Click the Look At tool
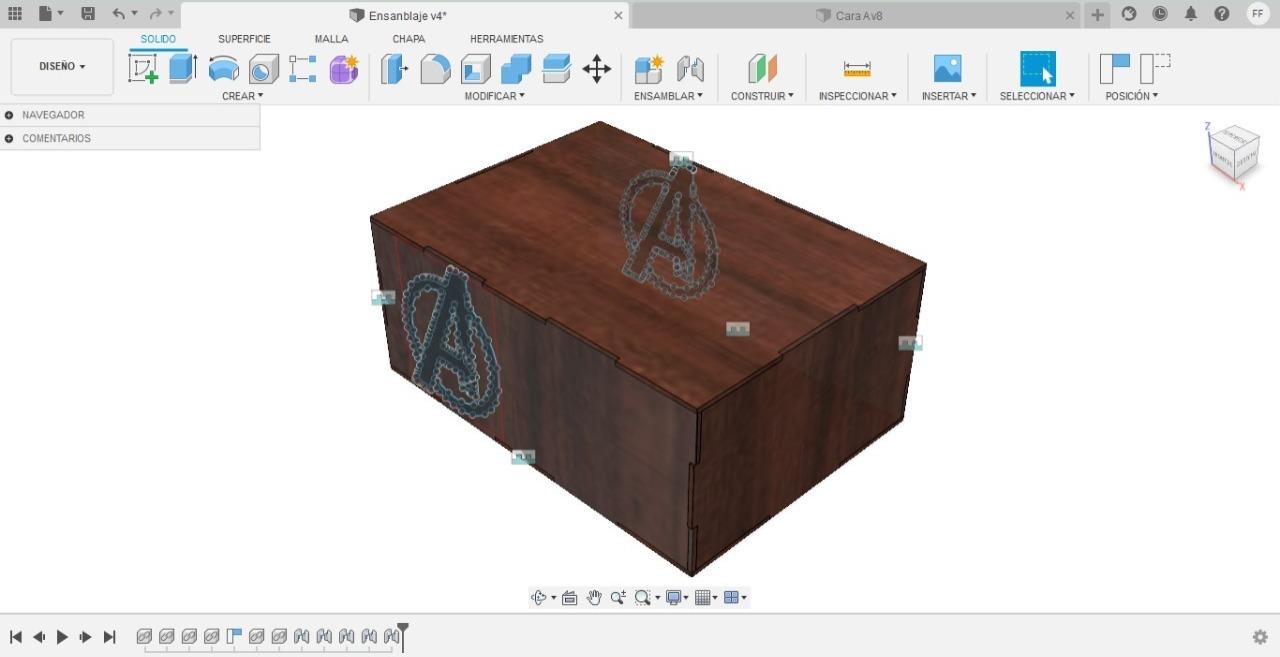The width and height of the screenshot is (1280, 657). 570,597
